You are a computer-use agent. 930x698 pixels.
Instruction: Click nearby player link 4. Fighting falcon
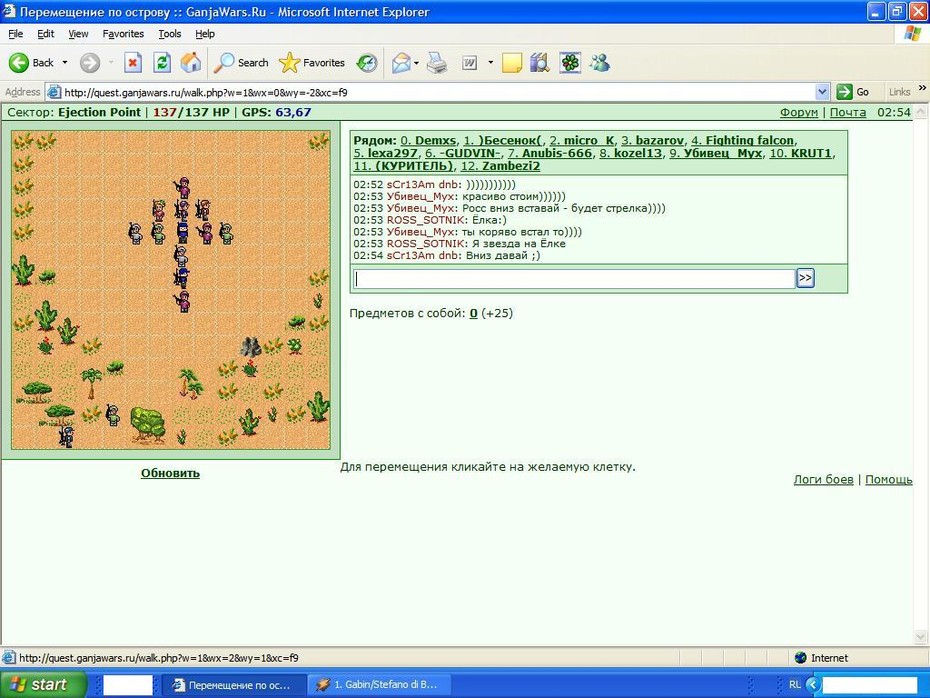[x=742, y=141]
